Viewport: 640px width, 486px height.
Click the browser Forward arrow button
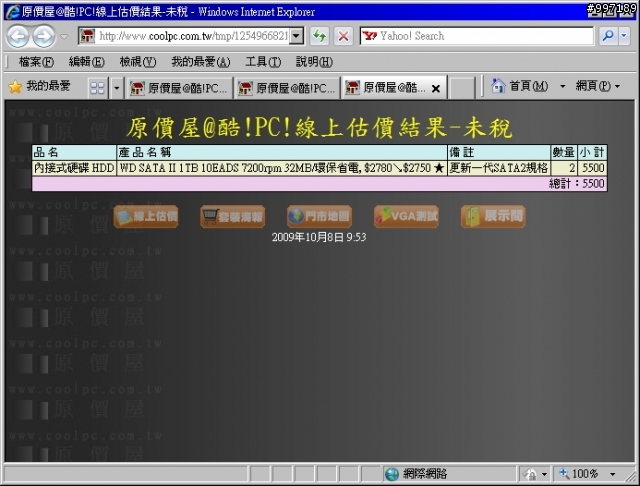(44, 36)
